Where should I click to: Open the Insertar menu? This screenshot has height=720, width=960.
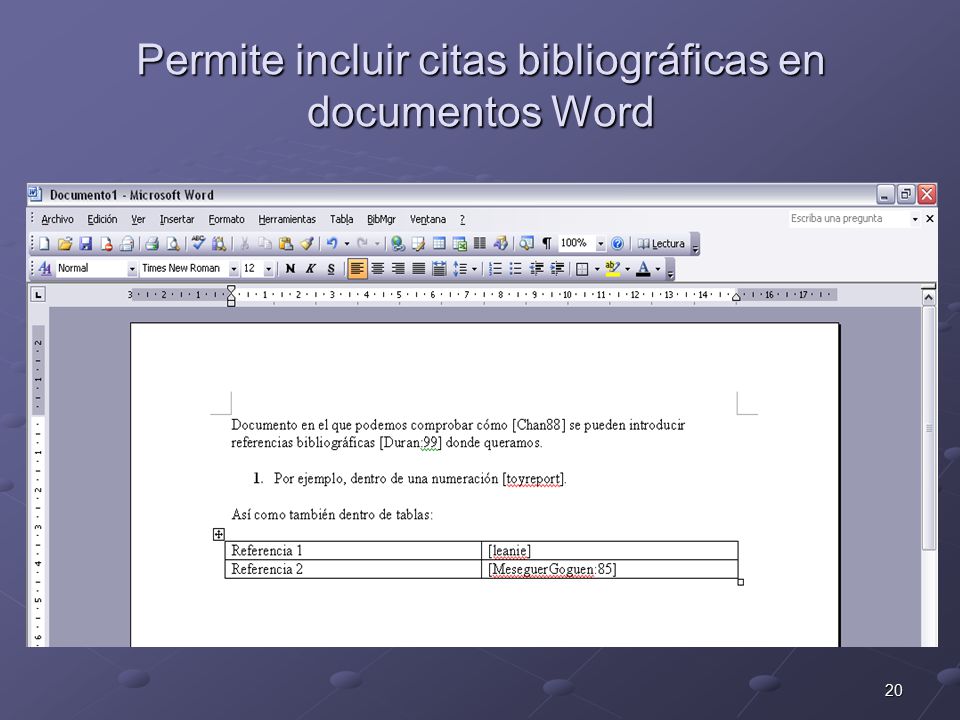(x=177, y=219)
